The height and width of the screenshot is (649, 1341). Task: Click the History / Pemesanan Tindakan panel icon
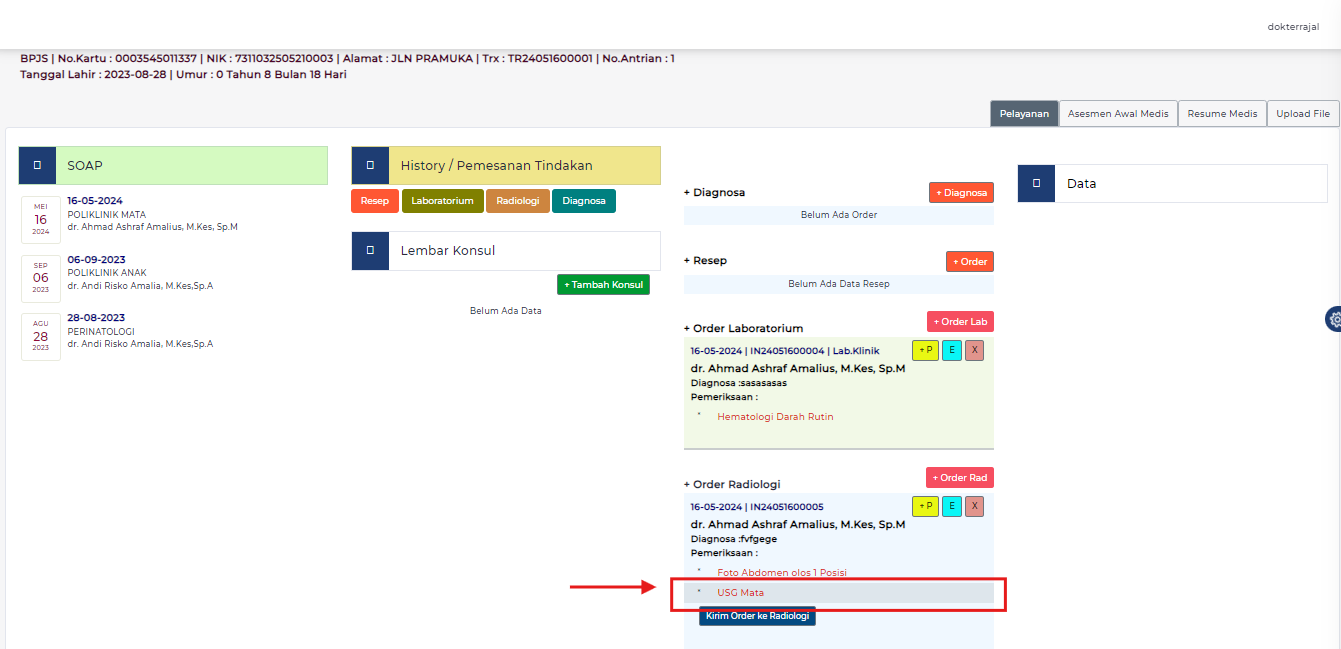point(370,165)
